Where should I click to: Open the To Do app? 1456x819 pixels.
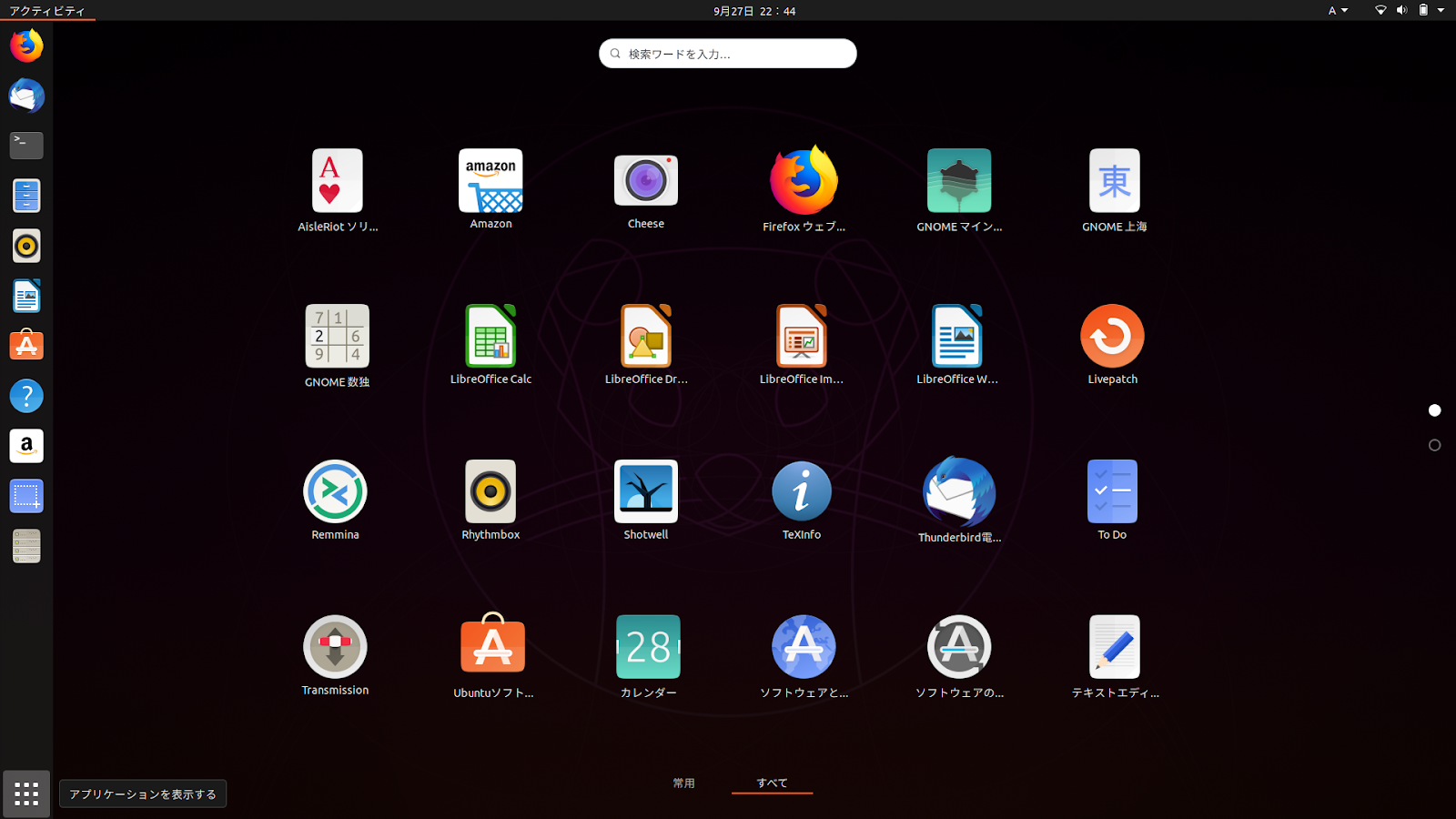click(x=1112, y=491)
